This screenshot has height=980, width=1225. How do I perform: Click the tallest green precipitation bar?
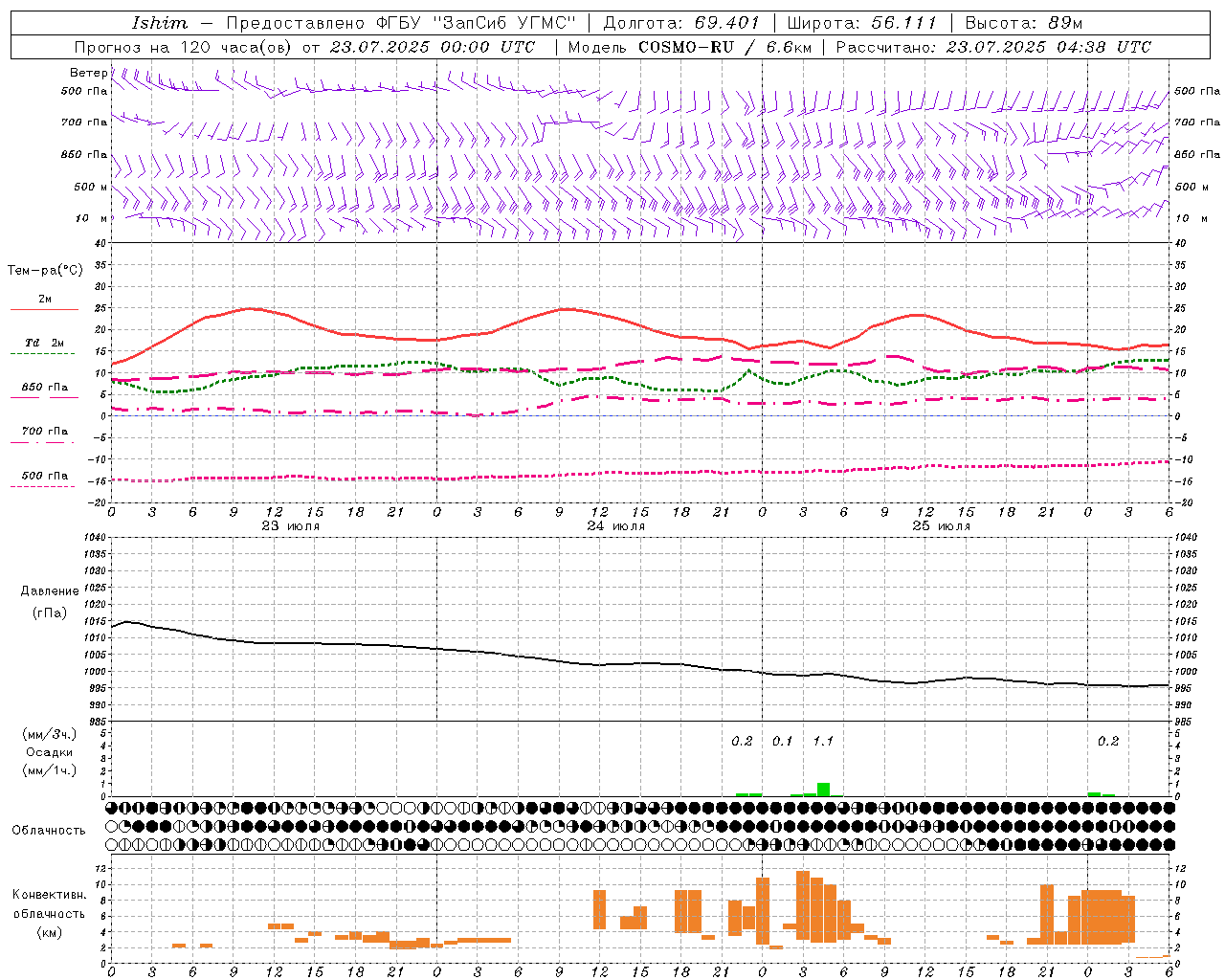[823, 790]
